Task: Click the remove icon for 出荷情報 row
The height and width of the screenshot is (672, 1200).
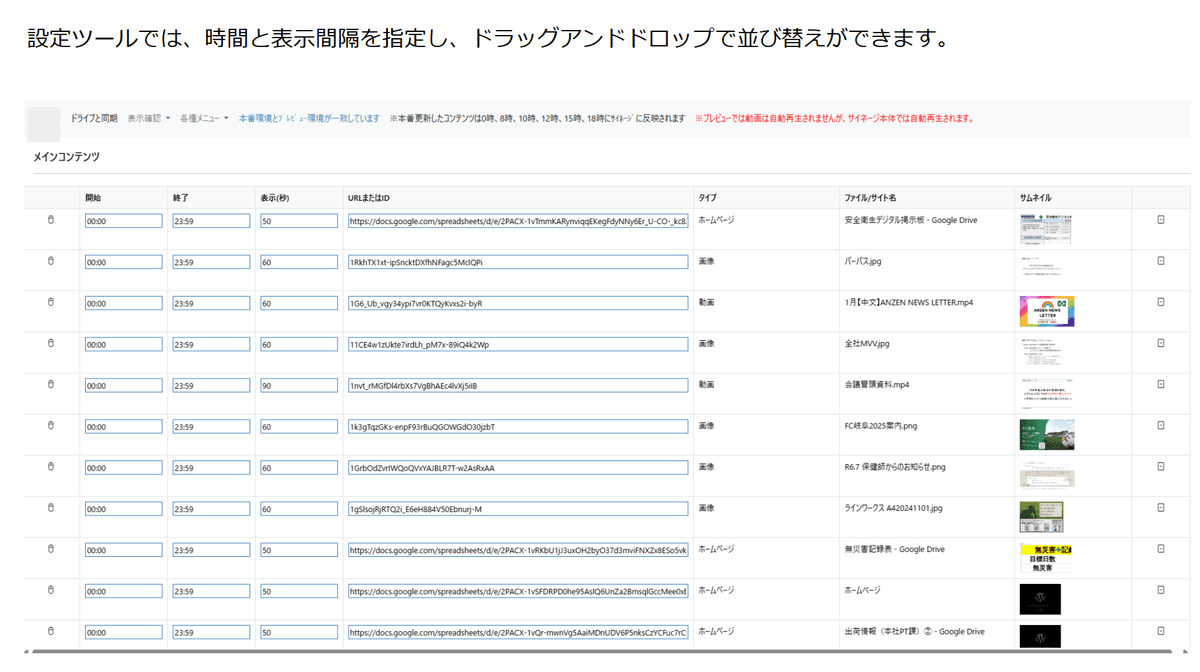Action: coord(1160,631)
